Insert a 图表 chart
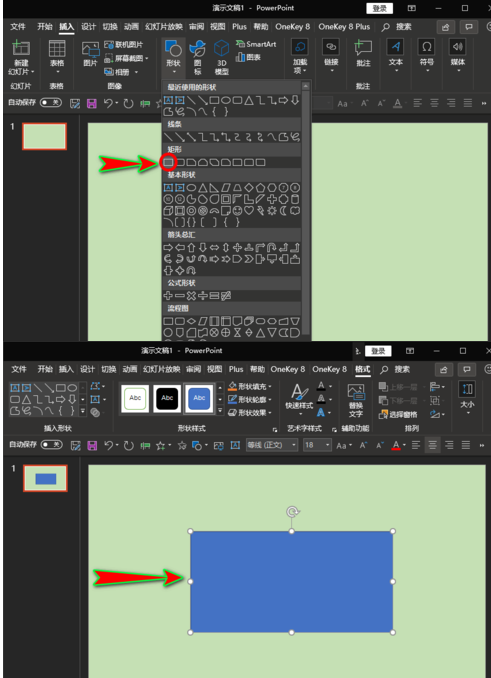 click(248, 57)
